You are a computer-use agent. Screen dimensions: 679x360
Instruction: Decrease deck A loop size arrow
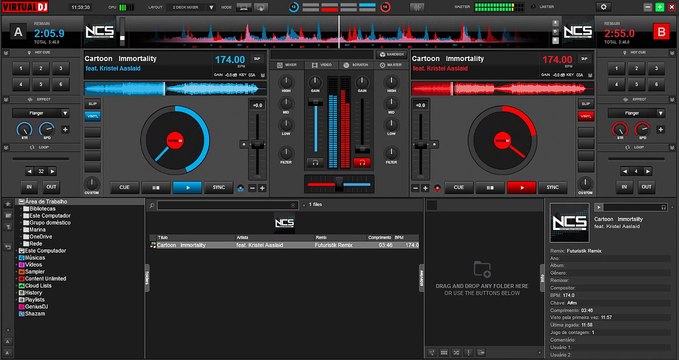coord(29,172)
